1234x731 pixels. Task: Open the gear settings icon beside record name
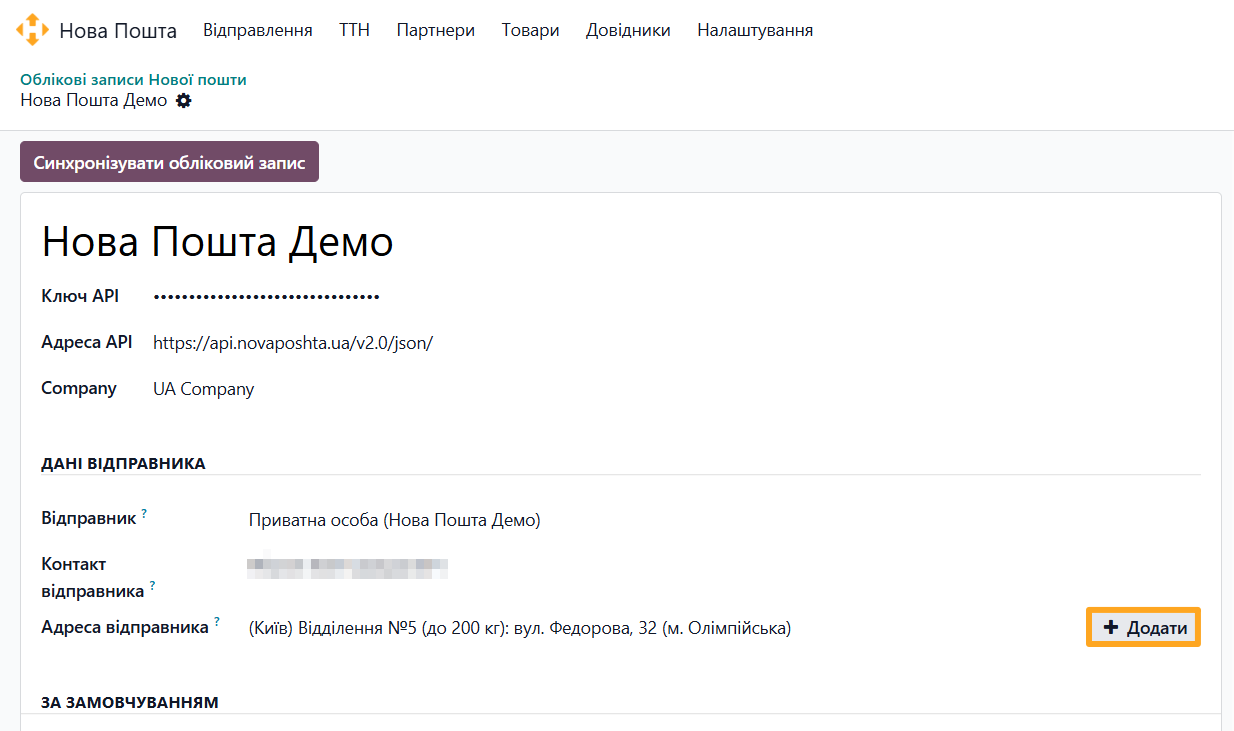184,101
